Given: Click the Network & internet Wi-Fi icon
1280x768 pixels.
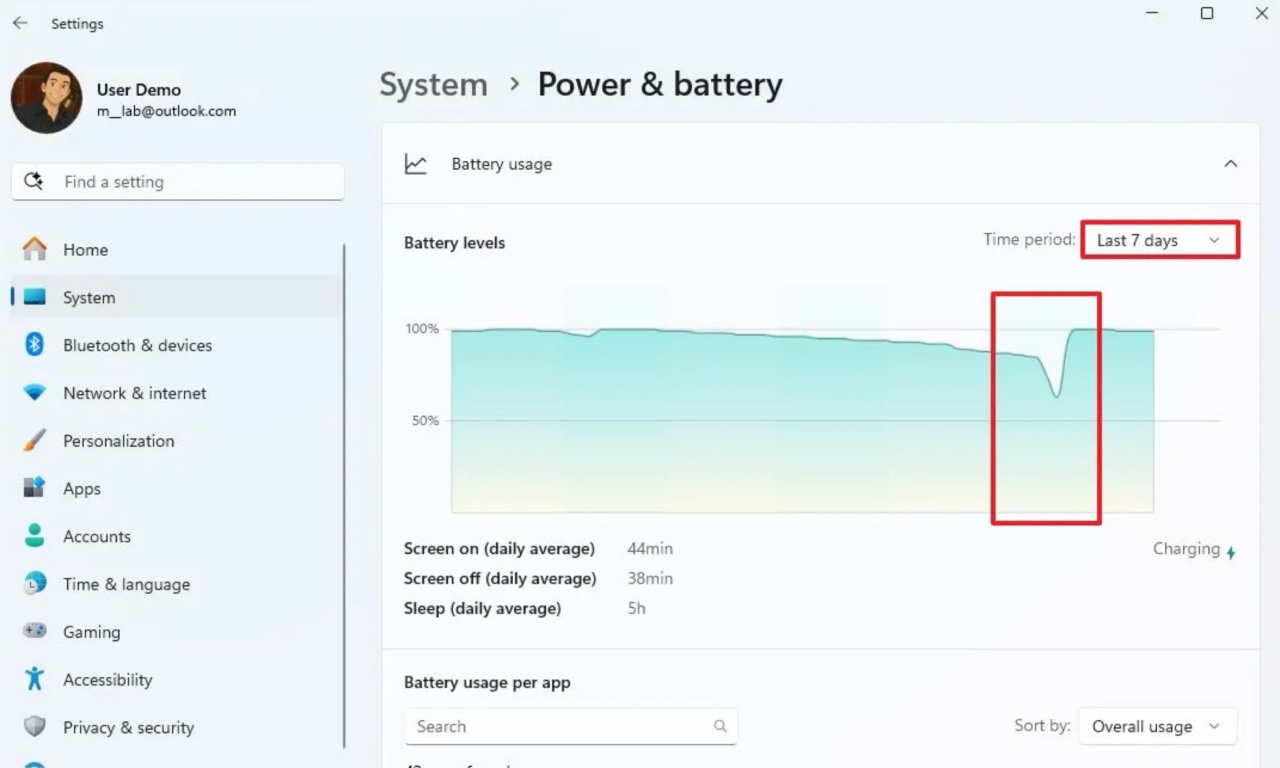Looking at the screenshot, I should coord(35,393).
